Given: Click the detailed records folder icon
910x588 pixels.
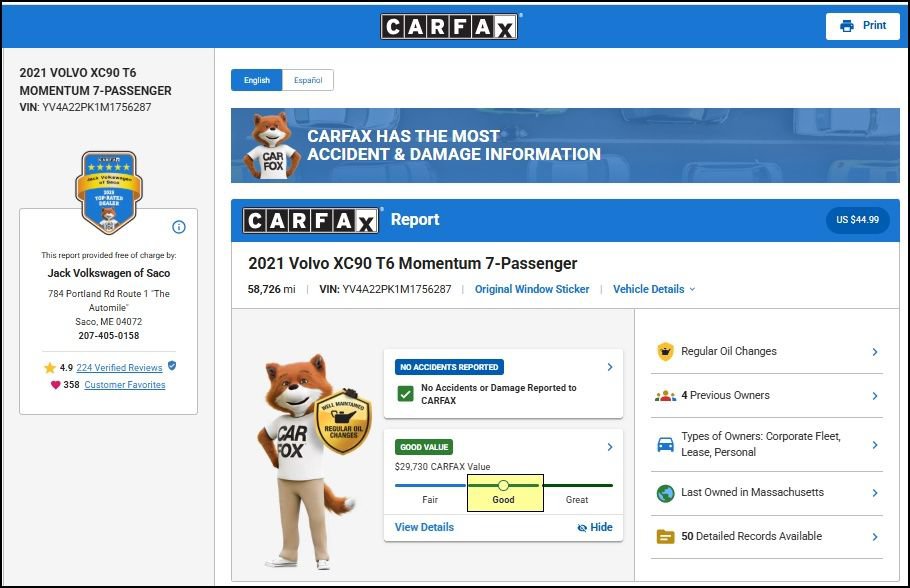Looking at the screenshot, I should [665, 537].
